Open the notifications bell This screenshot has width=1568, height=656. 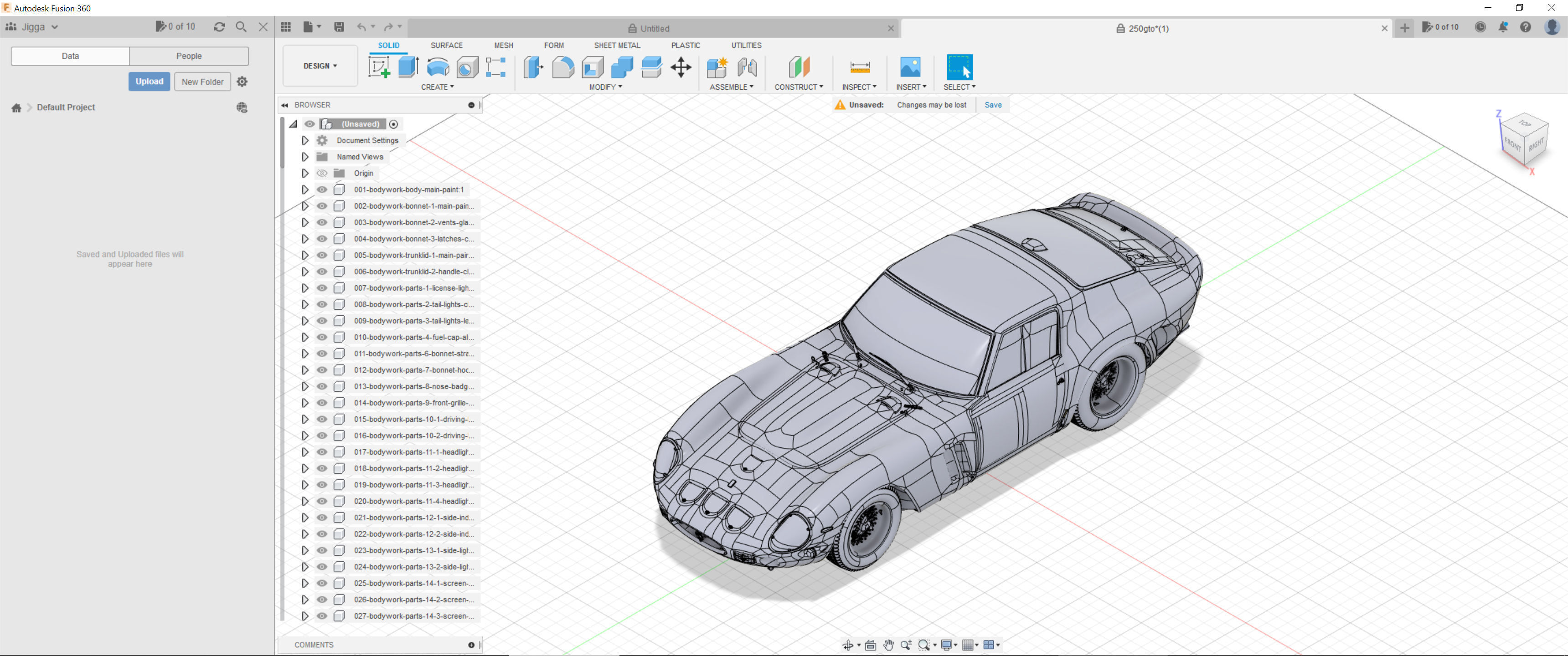[1503, 27]
